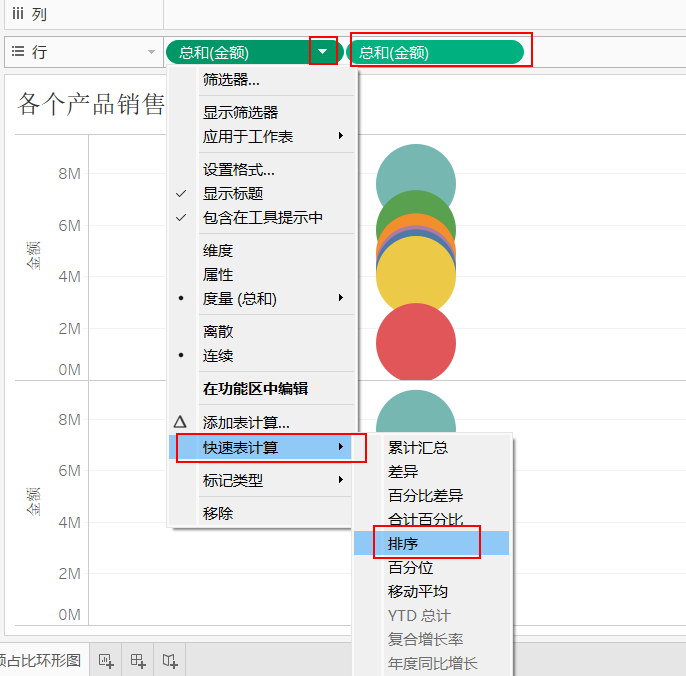Select the 连续 radio option
The width and height of the screenshot is (686, 676).
pyautogui.click(x=218, y=356)
